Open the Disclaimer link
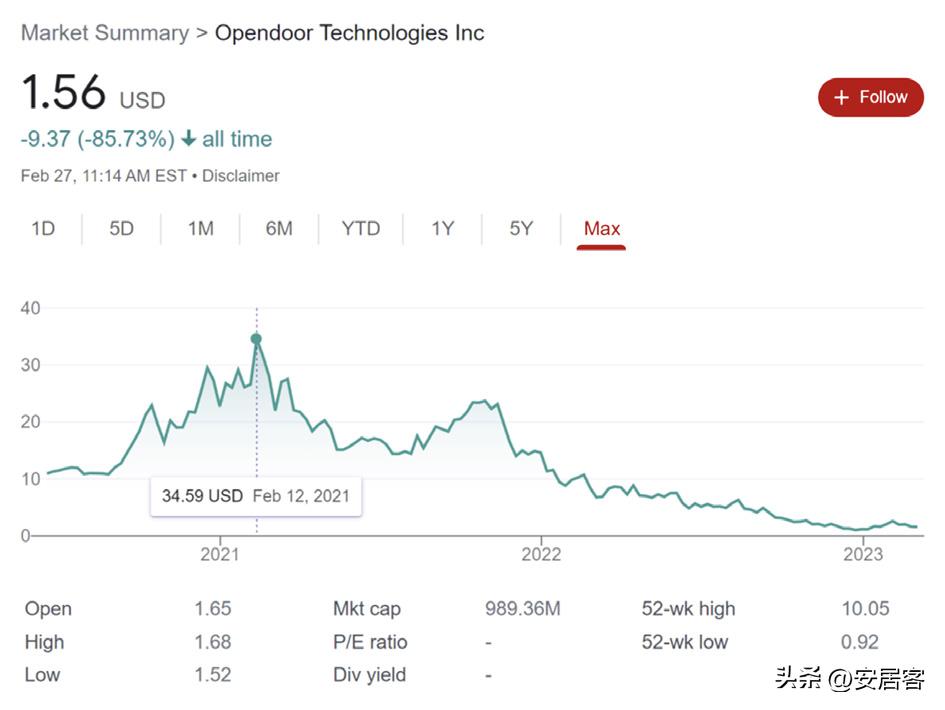This screenshot has height=710, width=945. pos(241,176)
